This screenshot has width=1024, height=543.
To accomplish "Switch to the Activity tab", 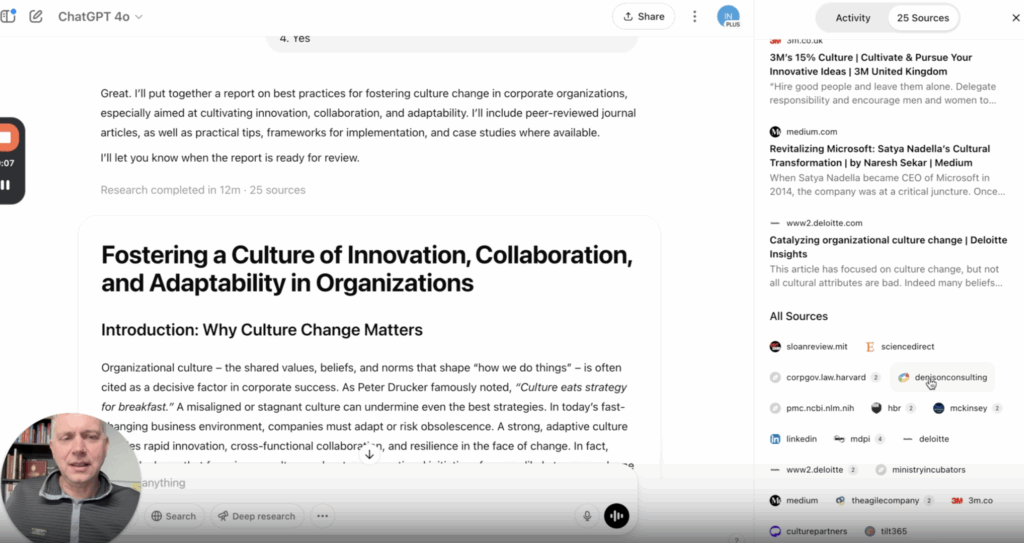I will click(x=853, y=18).
